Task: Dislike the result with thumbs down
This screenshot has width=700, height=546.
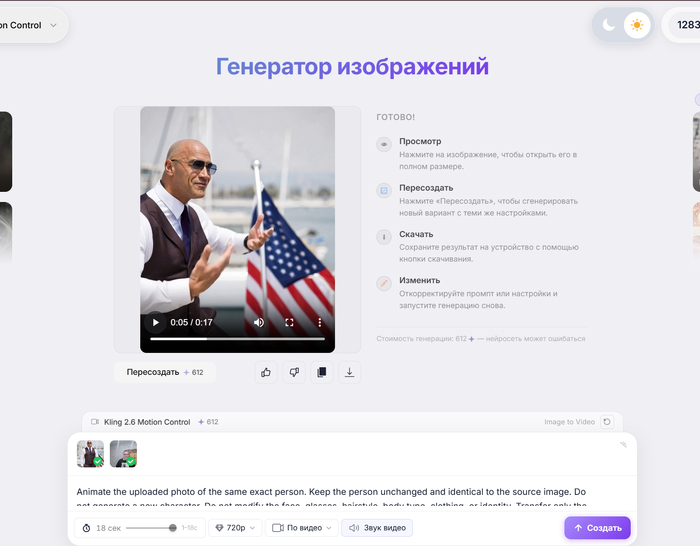Action: coord(294,372)
